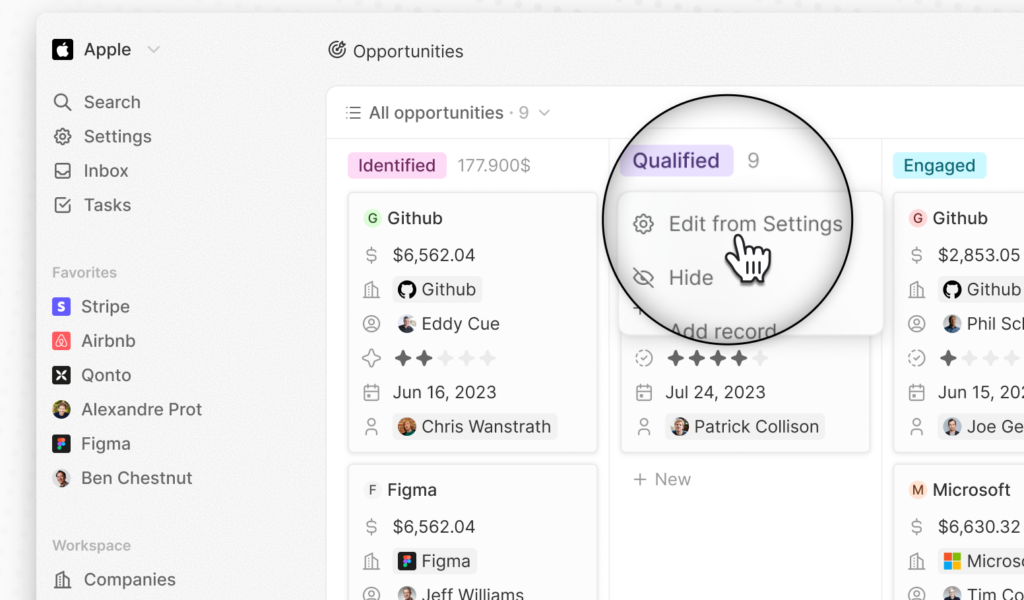Viewport: 1024px width, 600px height.
Task: Open Stripe favorite by its logo
Action: (x=61, y=306)
